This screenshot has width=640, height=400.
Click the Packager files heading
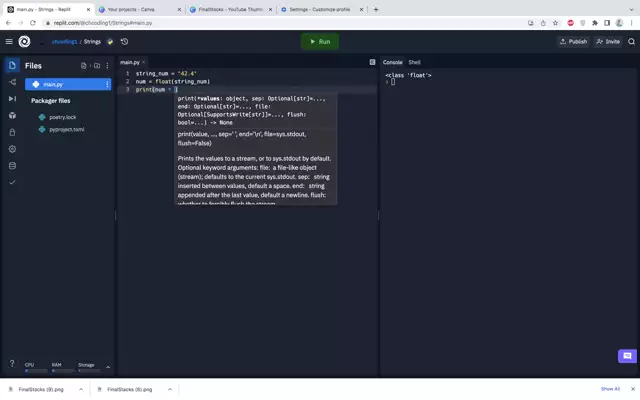click(51, 101)
